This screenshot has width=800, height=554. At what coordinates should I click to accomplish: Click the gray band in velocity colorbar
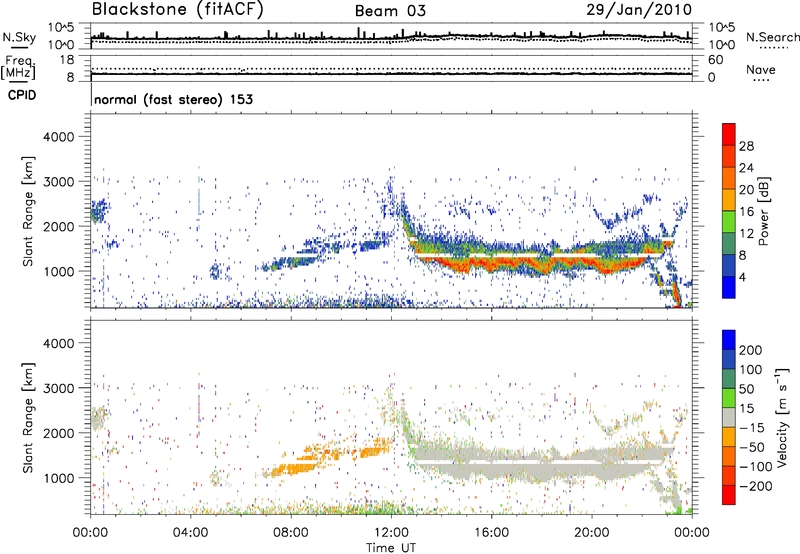[729, 417]
